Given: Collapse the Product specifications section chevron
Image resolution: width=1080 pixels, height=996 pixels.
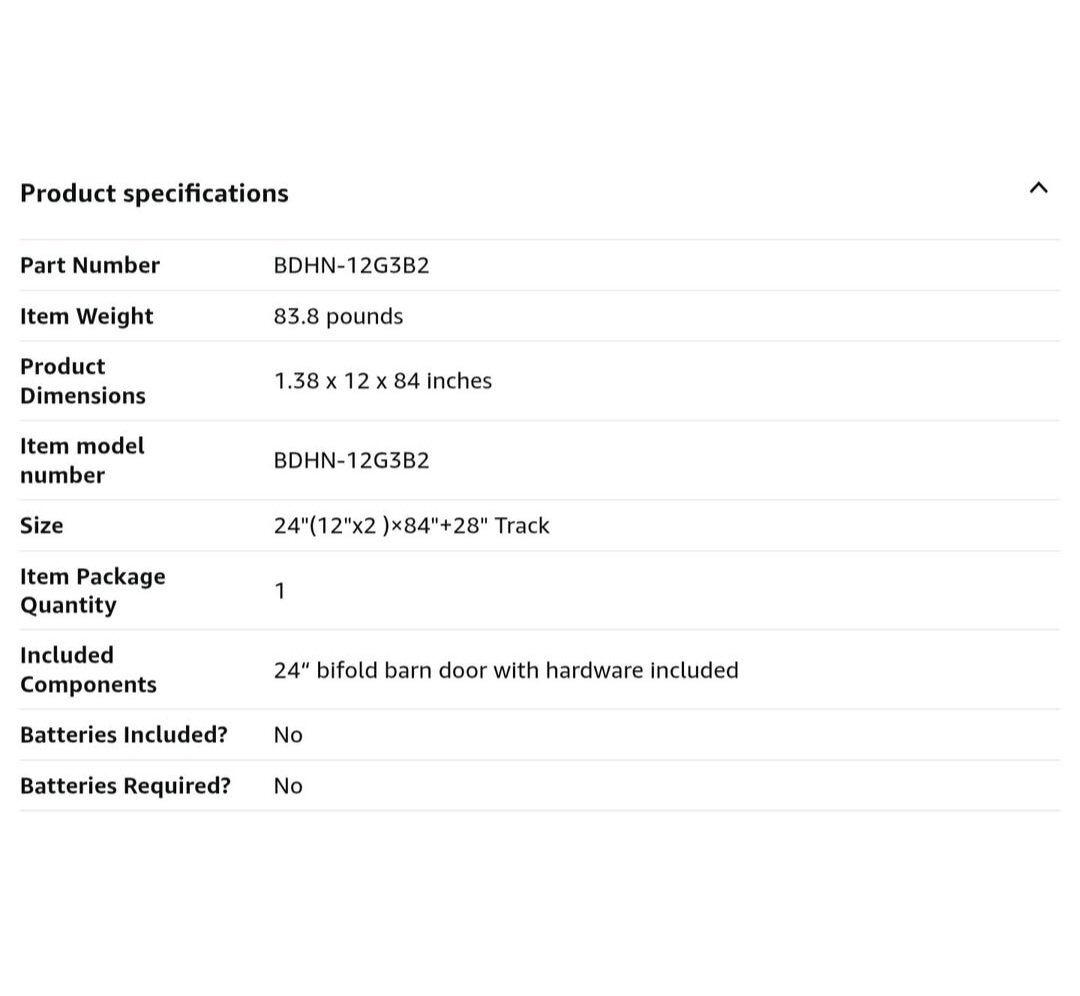Looking at the screenshot, I should pyautogui.click(x=1038, y=188).
